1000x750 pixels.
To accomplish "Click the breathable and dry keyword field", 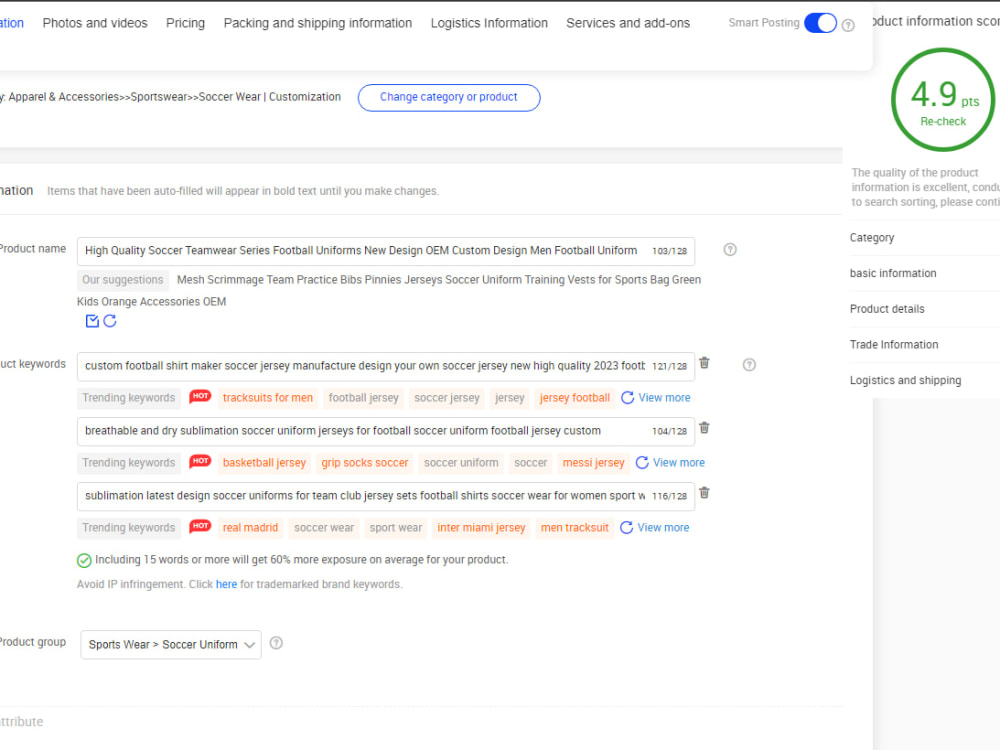I will pos(386,432).
